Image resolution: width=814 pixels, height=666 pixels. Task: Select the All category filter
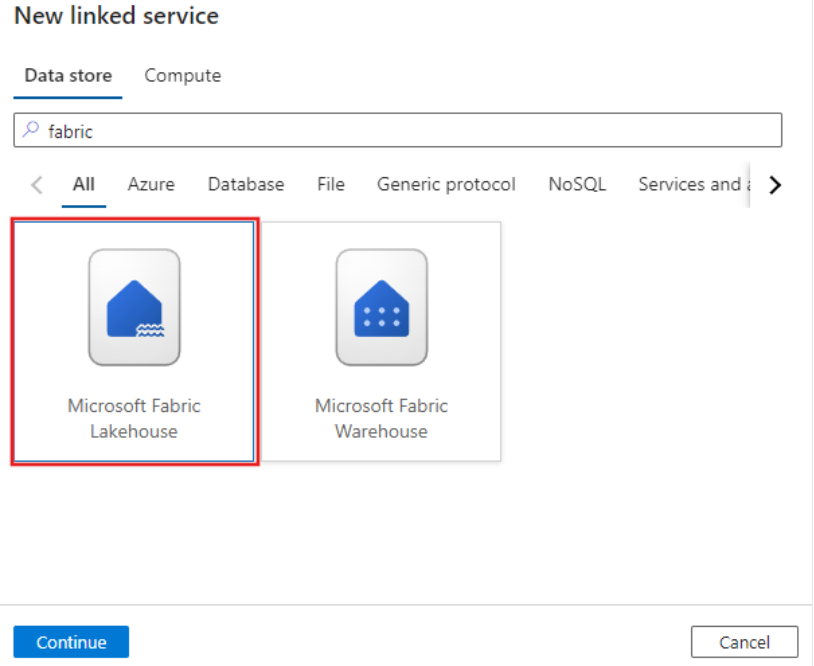point(84,184)
